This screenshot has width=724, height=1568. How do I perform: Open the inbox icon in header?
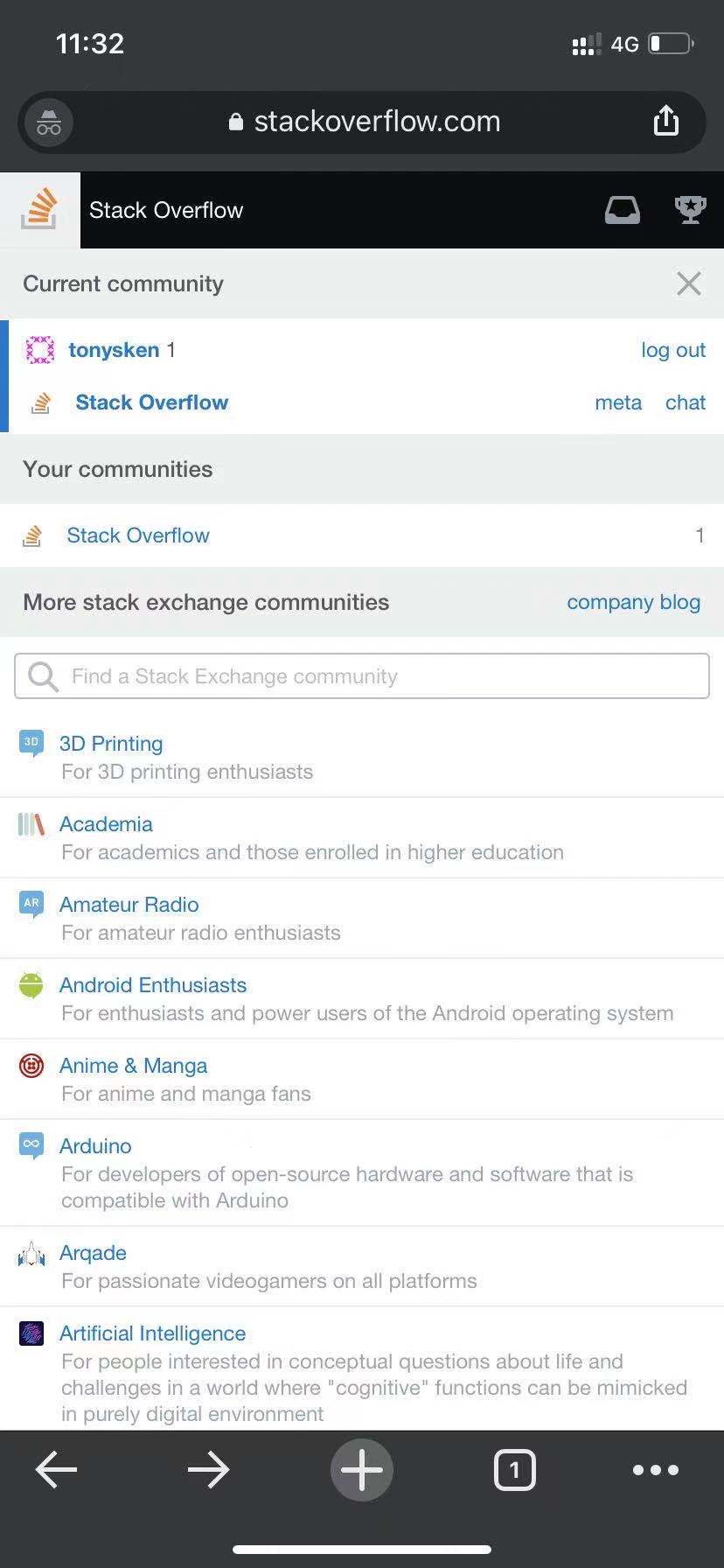pyautogui.click(x=623, y=210)
